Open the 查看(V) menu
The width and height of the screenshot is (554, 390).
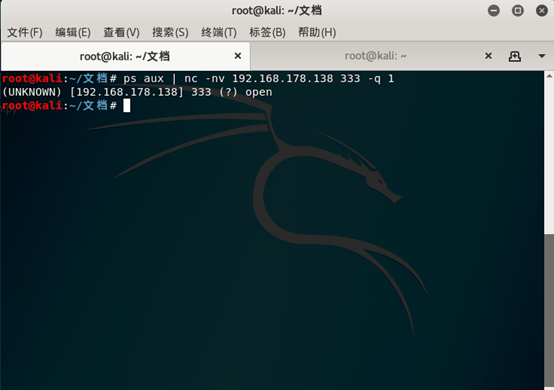[121, 32]
